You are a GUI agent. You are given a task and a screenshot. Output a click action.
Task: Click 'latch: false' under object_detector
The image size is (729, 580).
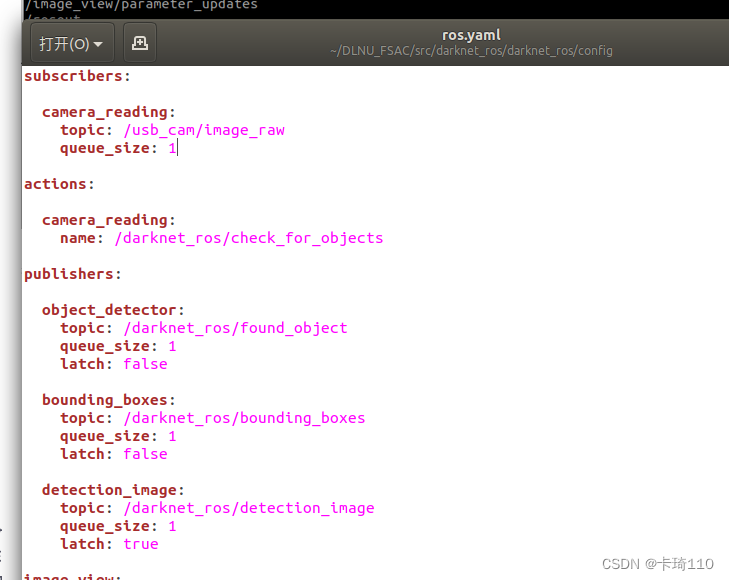(113, 364)
